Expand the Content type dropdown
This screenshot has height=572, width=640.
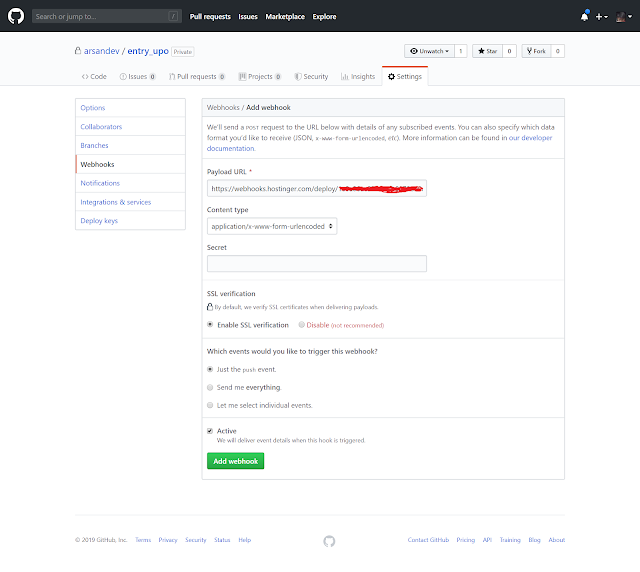(272, 226)
